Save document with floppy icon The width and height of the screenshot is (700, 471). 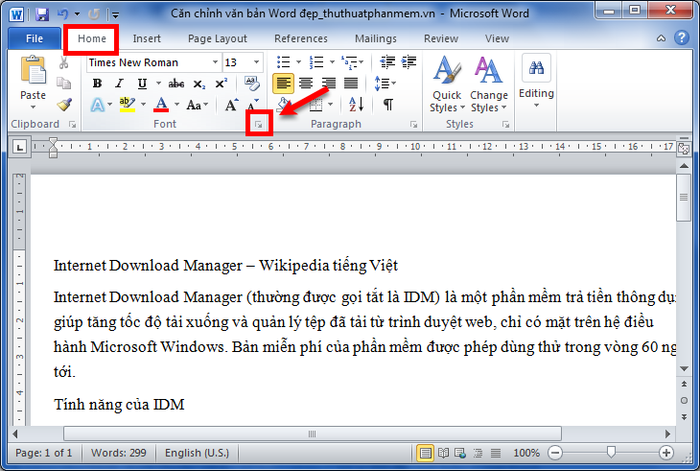[x=42, y=15]
